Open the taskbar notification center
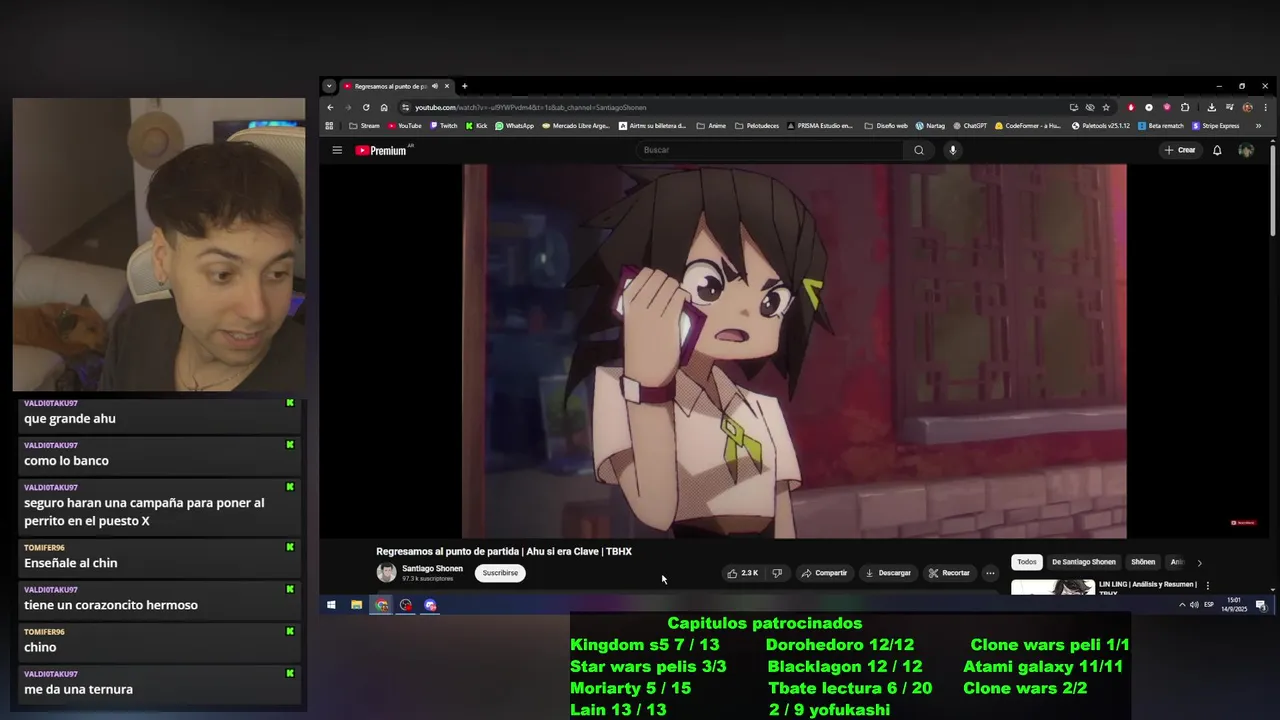 pos(1261,605)
